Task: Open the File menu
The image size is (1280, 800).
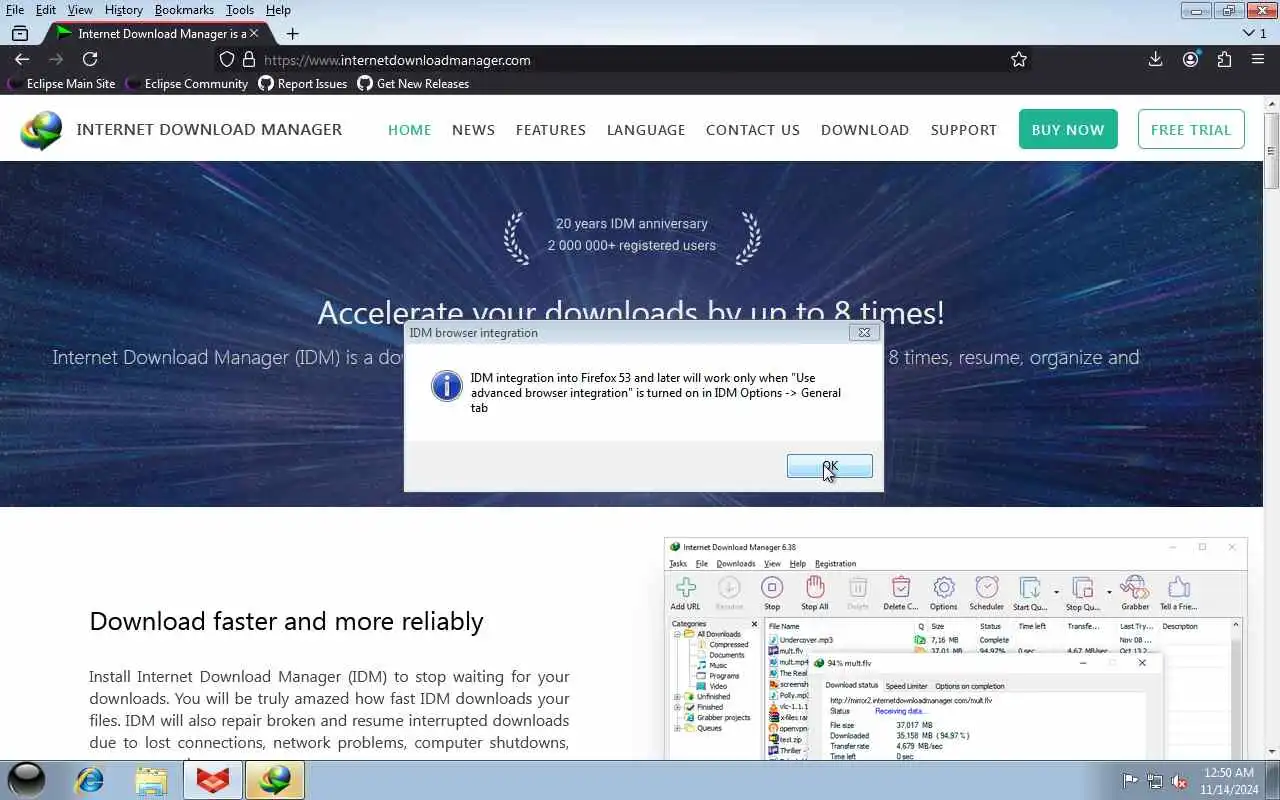Action: coord(15,10)
